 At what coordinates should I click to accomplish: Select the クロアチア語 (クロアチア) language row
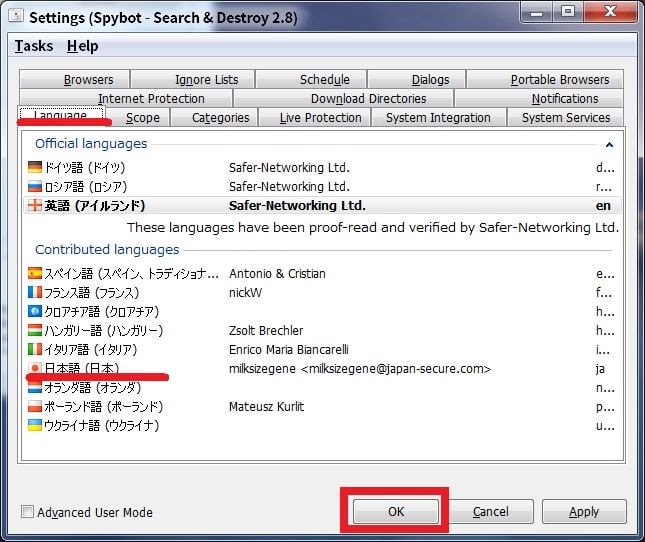pos(322,311)
